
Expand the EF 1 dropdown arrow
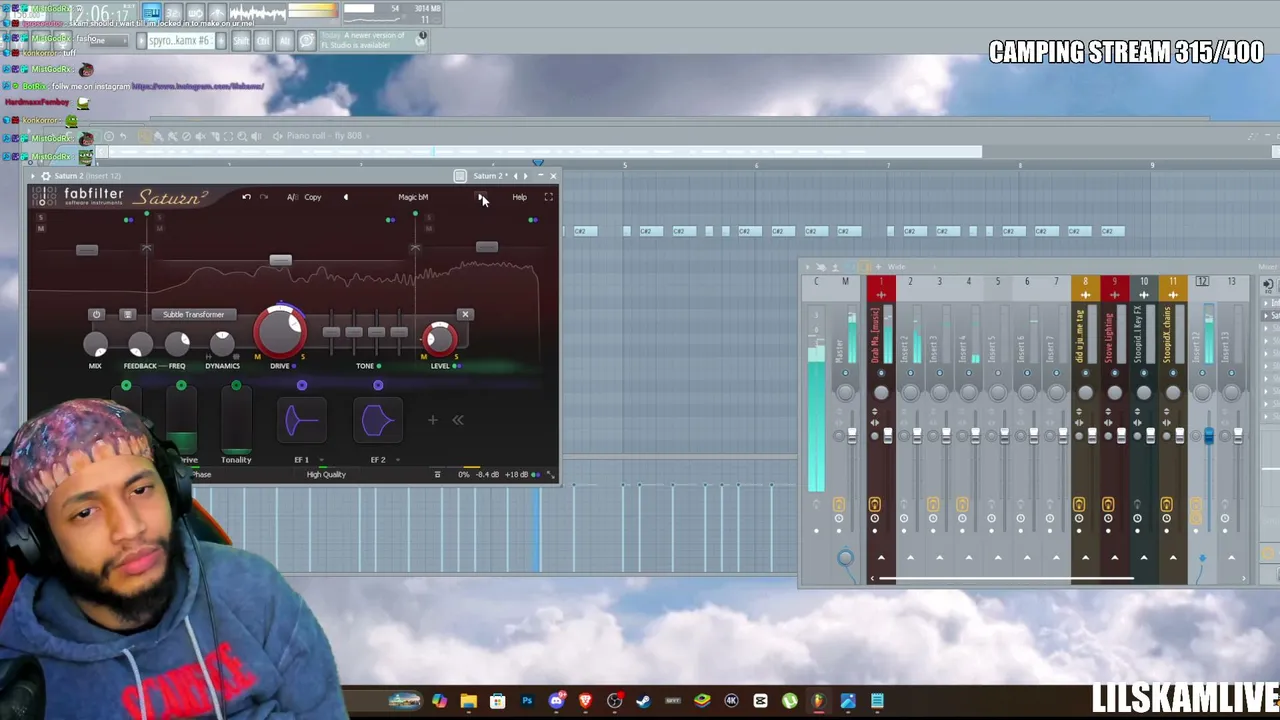(x=321, y=460)
